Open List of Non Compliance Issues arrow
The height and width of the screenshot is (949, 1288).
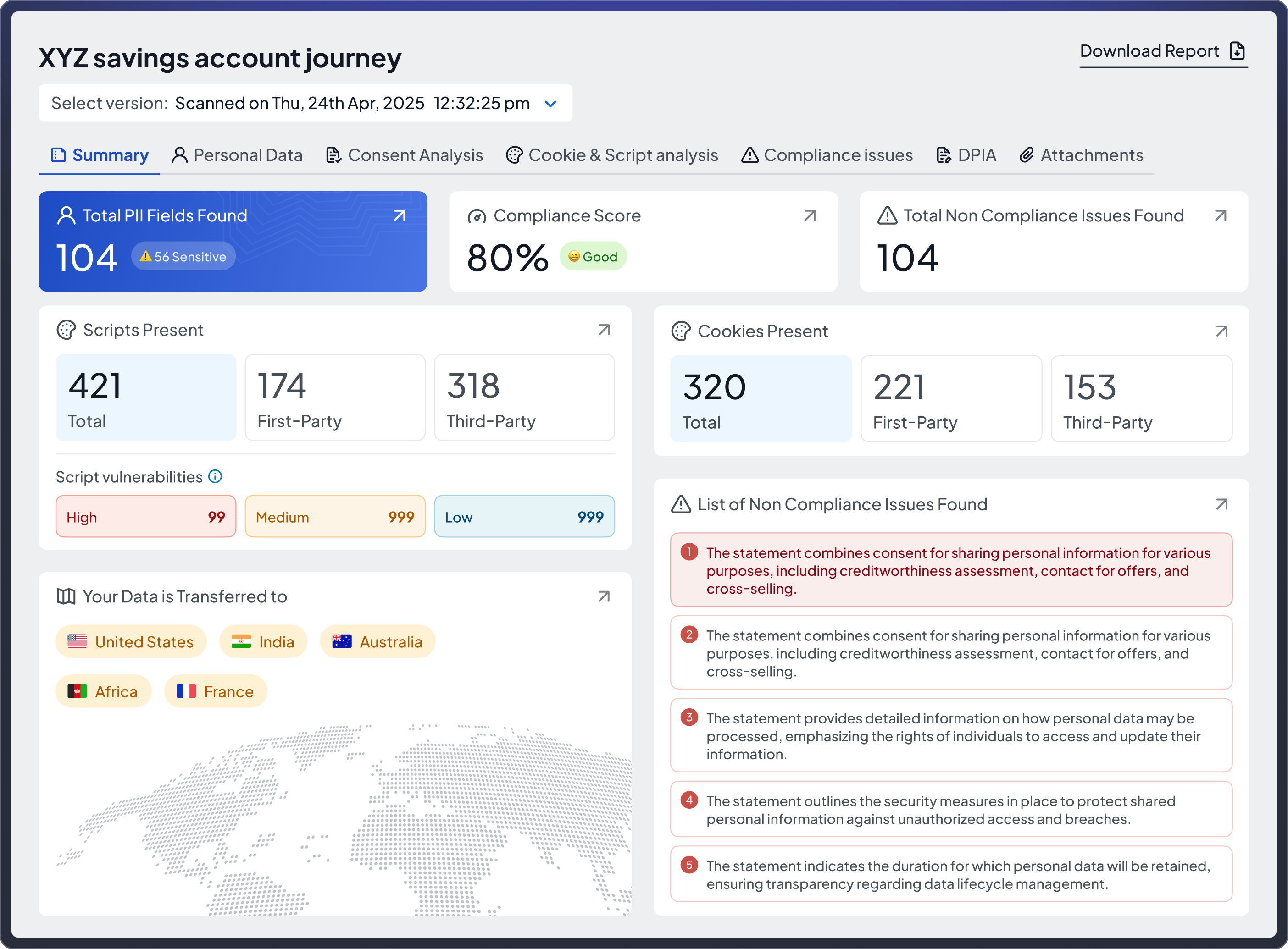(x=1222, y=504)
